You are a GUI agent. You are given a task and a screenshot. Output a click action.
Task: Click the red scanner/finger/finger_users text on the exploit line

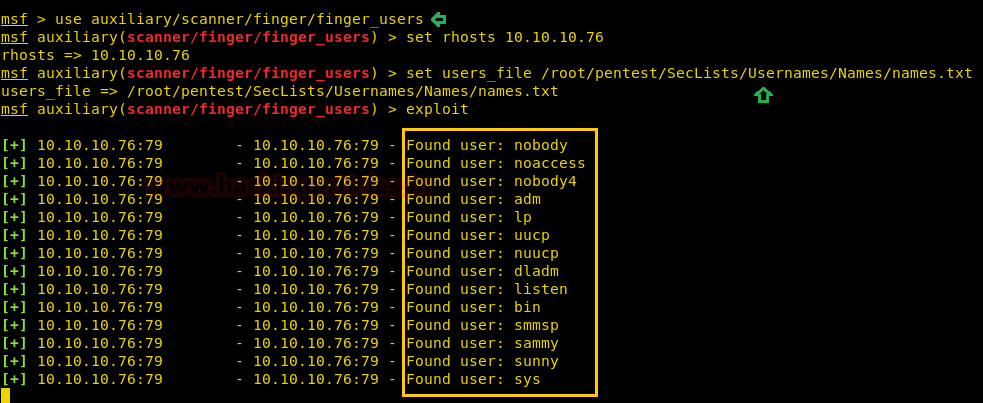pyautogui.click(x=248, y=109)
